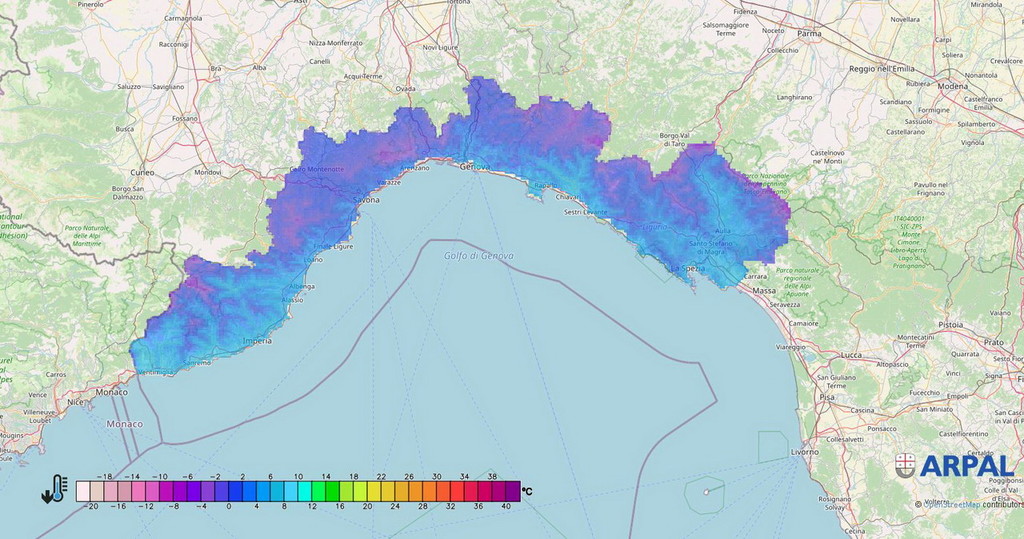Click the Imperia label on the coast
The image size is (1024, 539).
pos(257,342)
